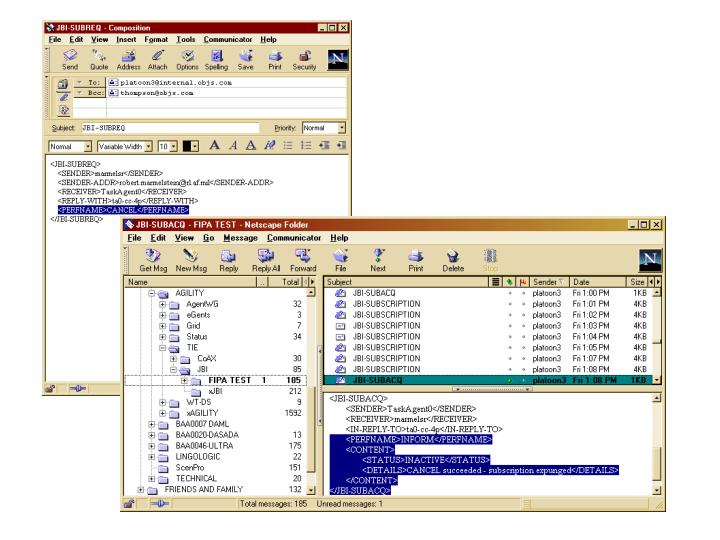The width and height of the screenshot is (720, 540).
Task: Click the Subject input field JBI-SUBREQ
Action: (170, 128)
